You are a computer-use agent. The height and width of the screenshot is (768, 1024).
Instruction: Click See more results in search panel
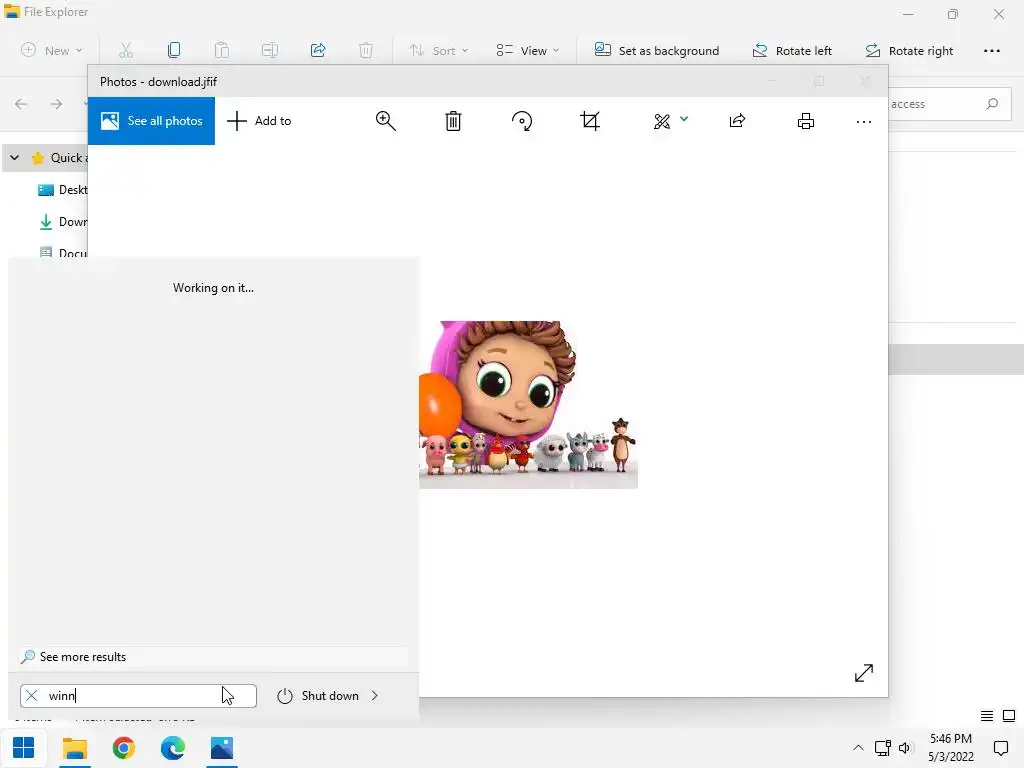(x=213, y=657)
